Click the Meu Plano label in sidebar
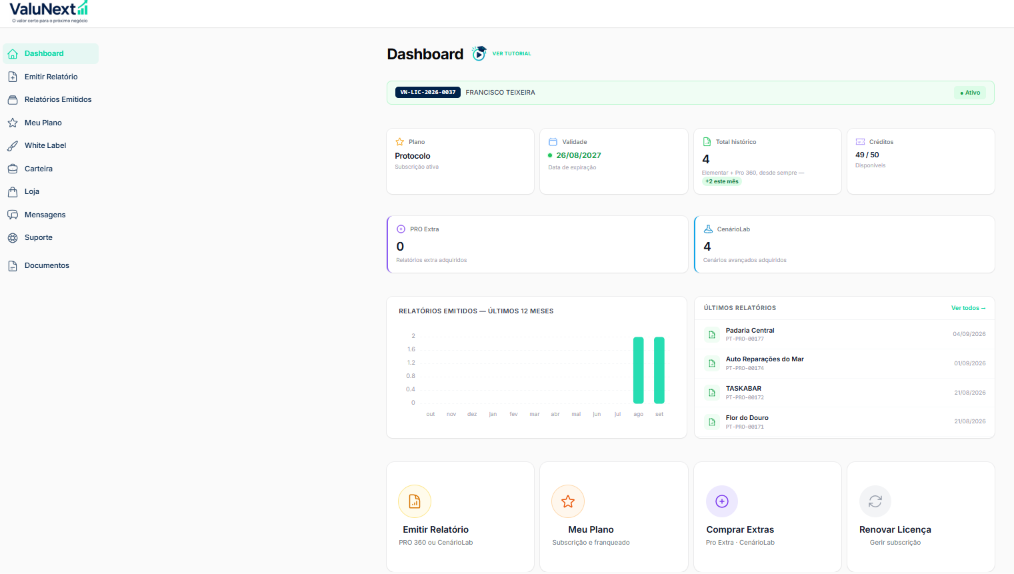 (43, 123)
